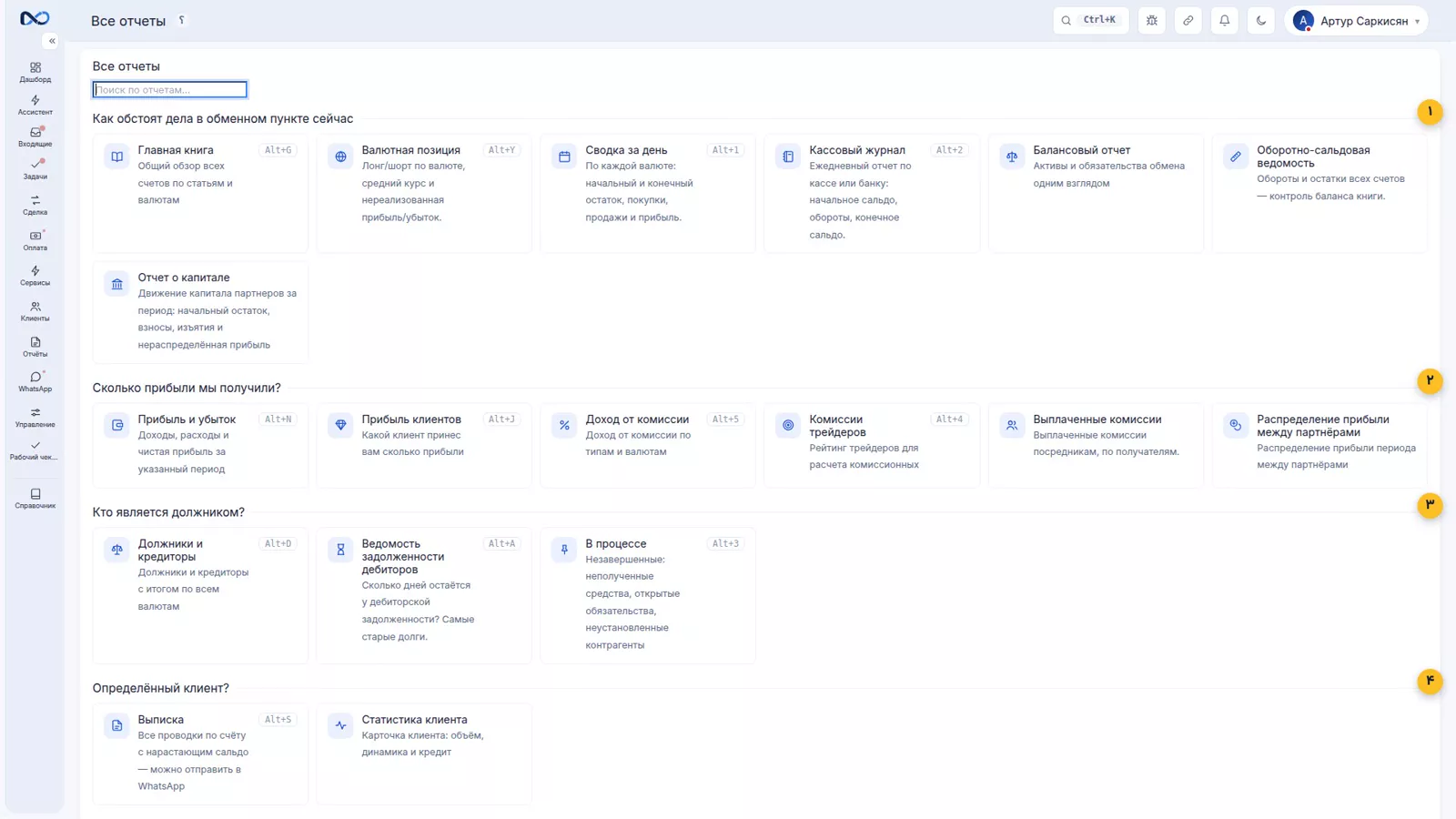The width and height of the screenshot is (1456, 819).
Task: Click the Доход от комиссии percent icon
Action: (564, 425)
